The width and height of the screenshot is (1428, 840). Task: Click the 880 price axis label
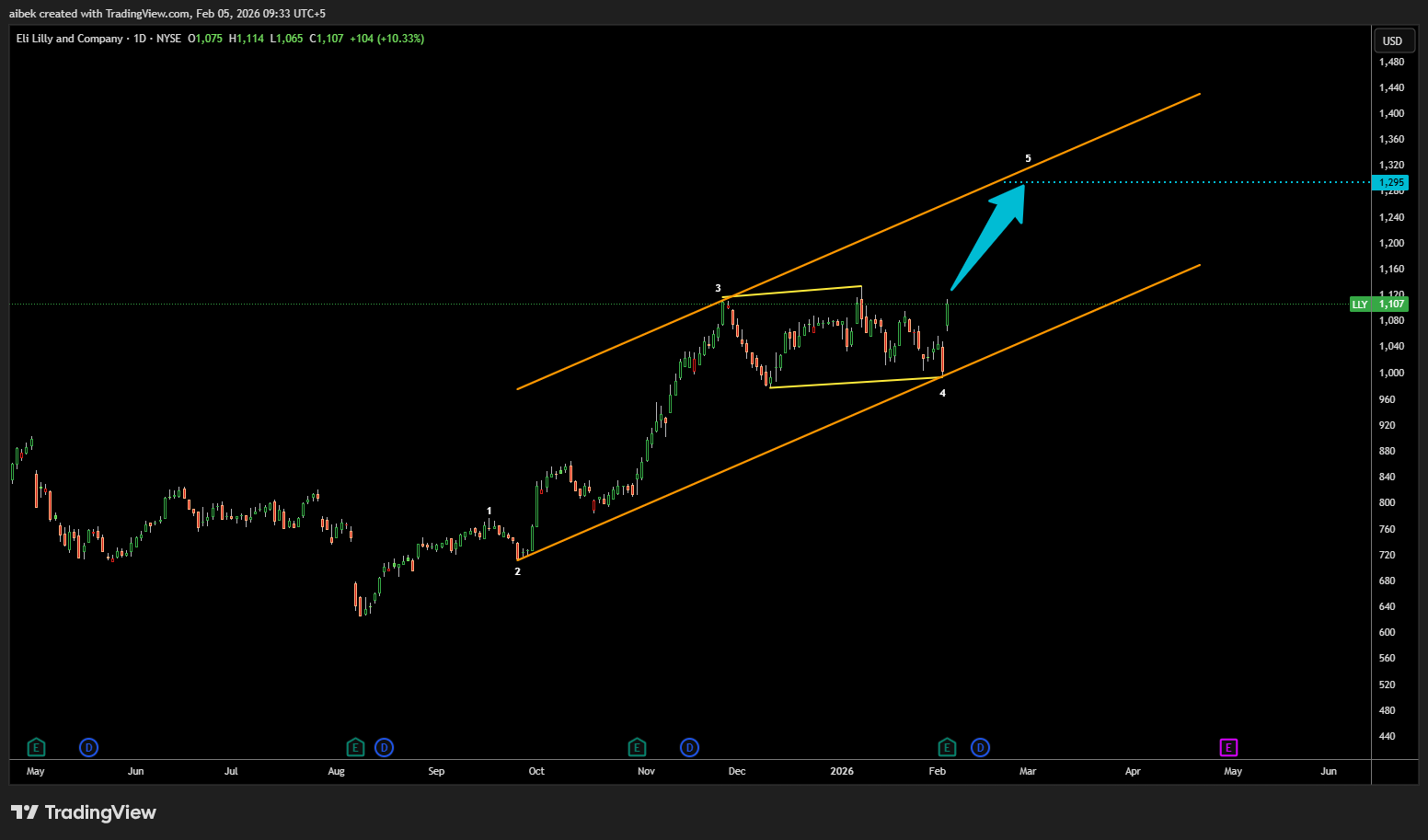pos(1388,452)
